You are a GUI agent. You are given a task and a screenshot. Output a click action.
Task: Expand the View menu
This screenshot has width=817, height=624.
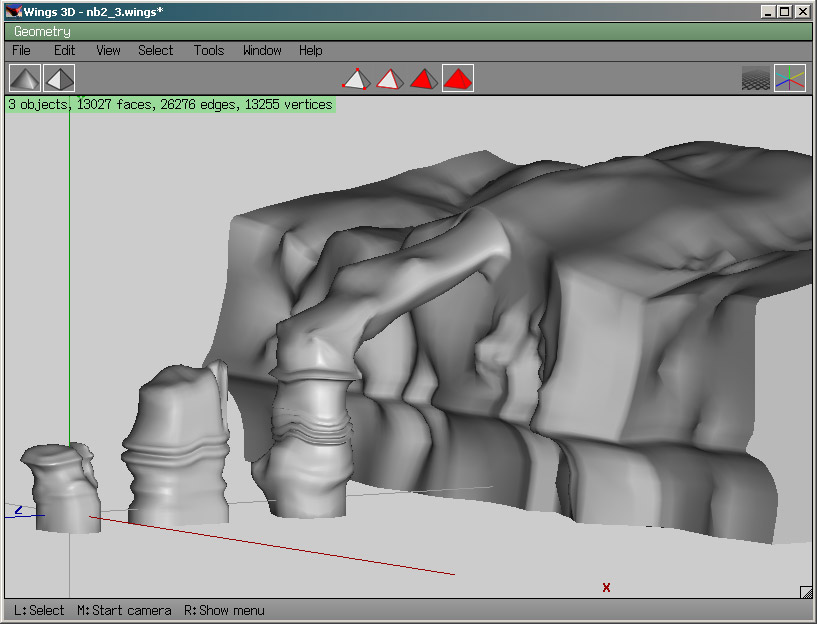click(x=108, y=50)
